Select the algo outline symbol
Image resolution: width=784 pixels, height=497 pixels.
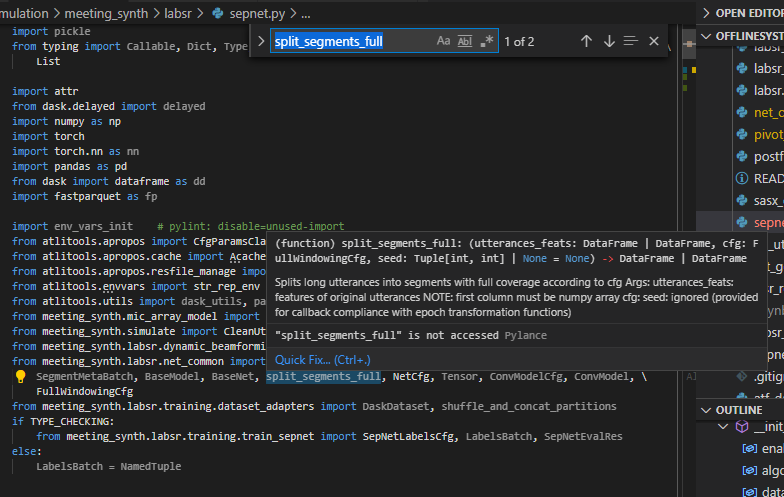[x=772, y=470]
